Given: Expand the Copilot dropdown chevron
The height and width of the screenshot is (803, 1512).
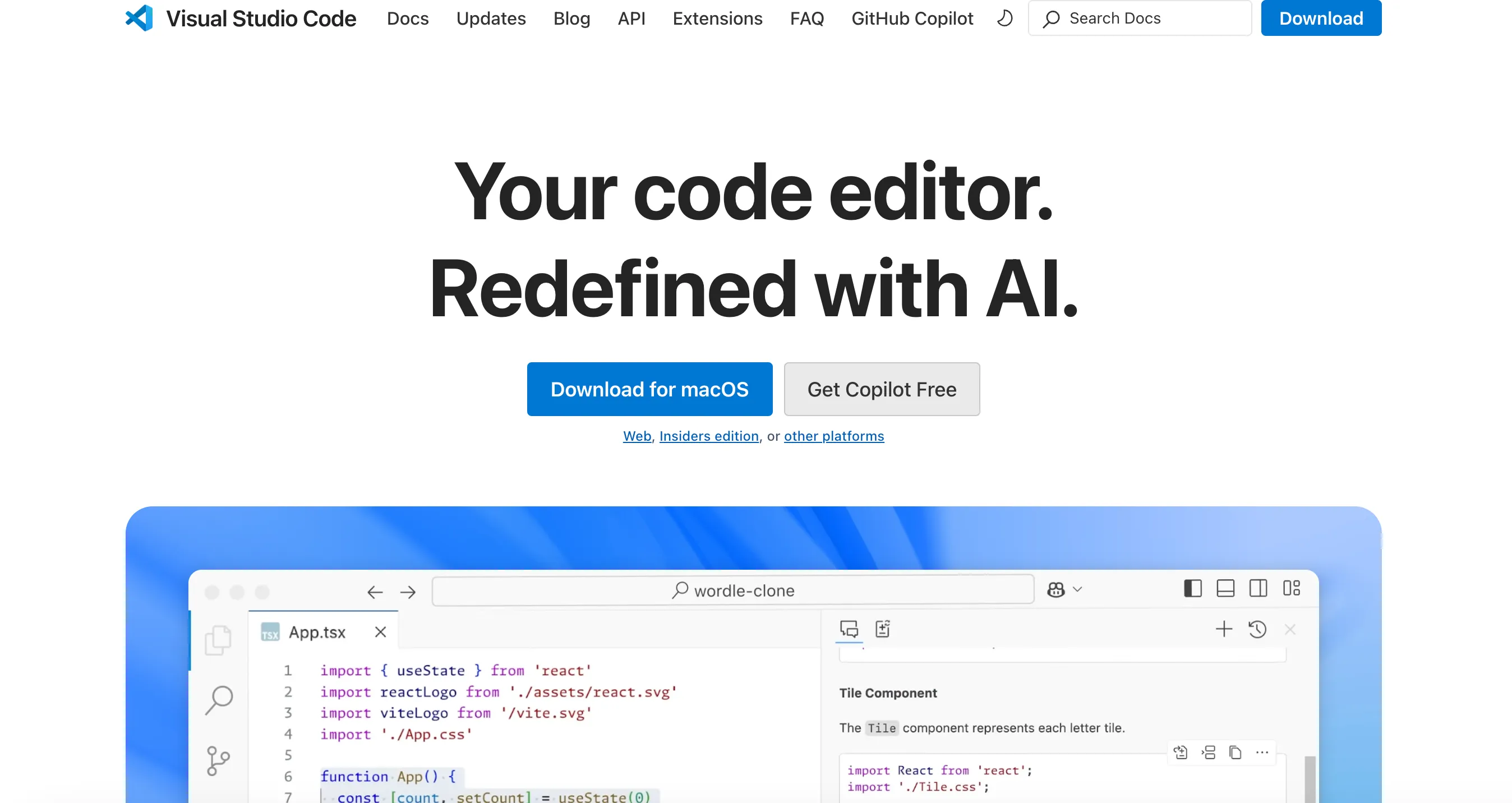Looking at the screenshot, I should pyautogui.click(x=1078, y=589).
